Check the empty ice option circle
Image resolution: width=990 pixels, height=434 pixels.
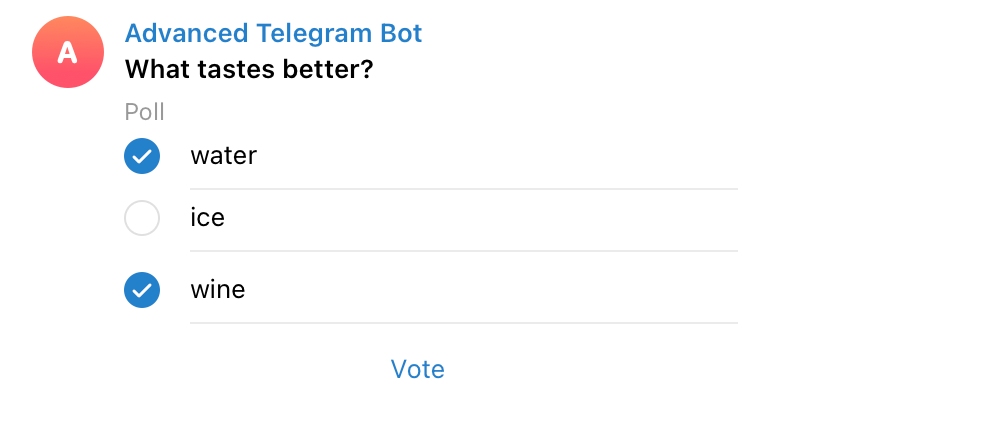coord(142,218)
